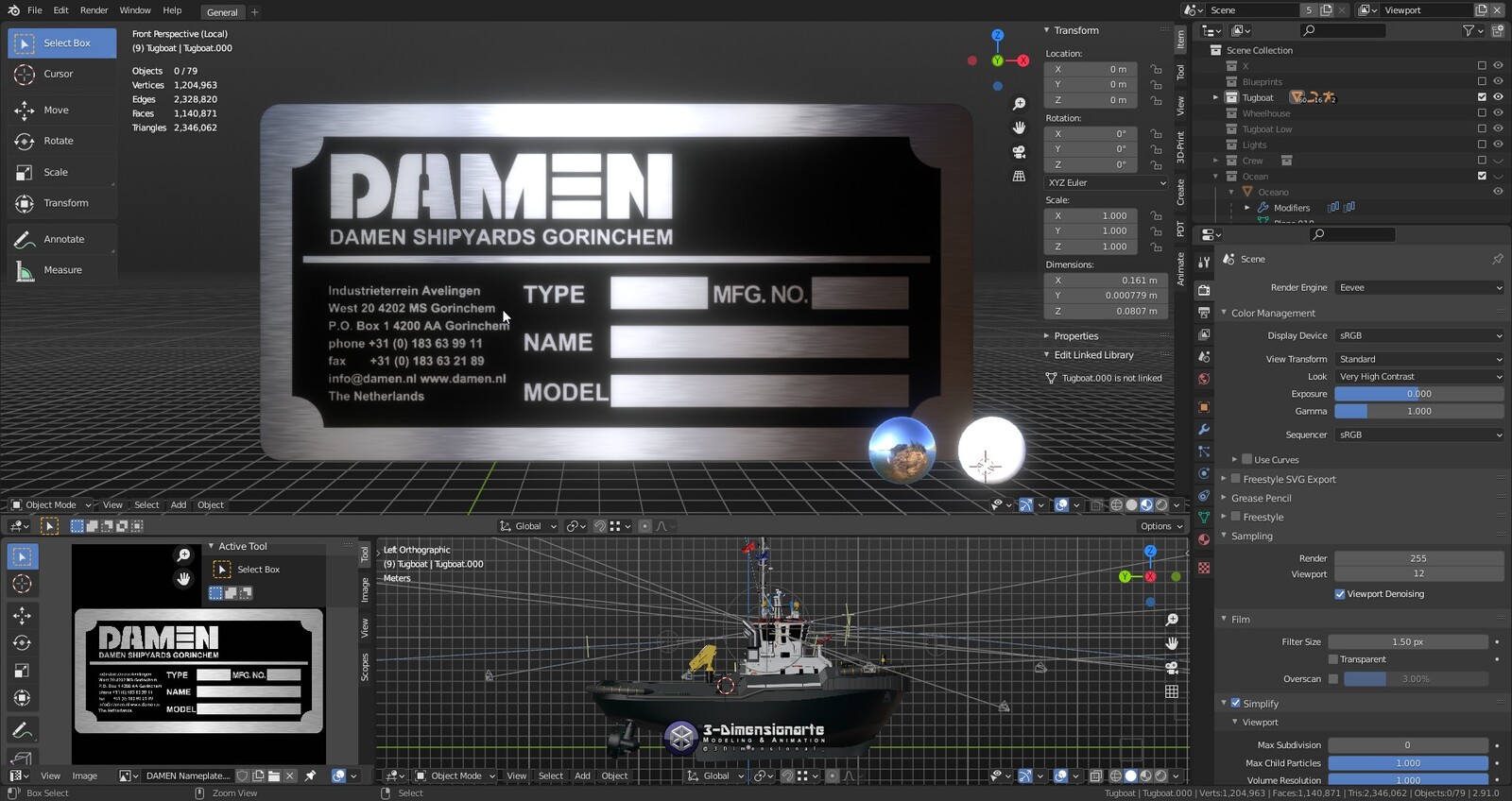Select the Cursor tool in the main toolbar
1512x801 pixels.
61,74
